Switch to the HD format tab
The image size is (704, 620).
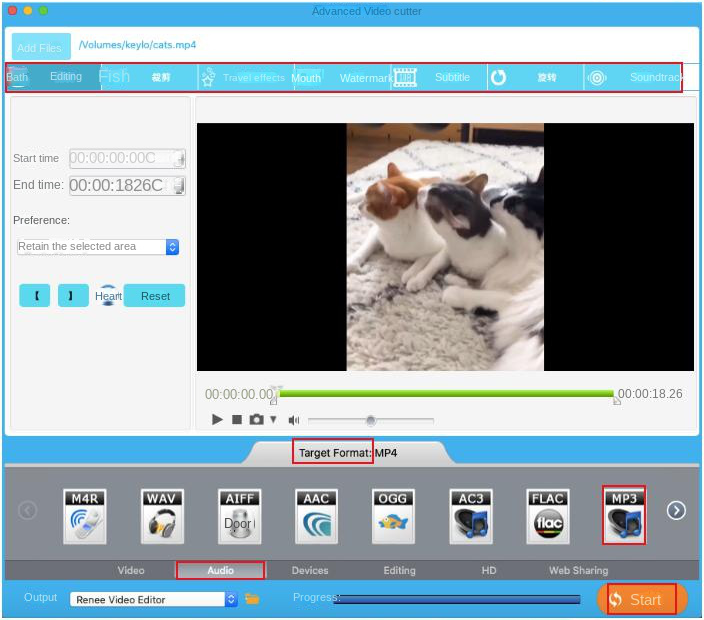coord(488,571)
